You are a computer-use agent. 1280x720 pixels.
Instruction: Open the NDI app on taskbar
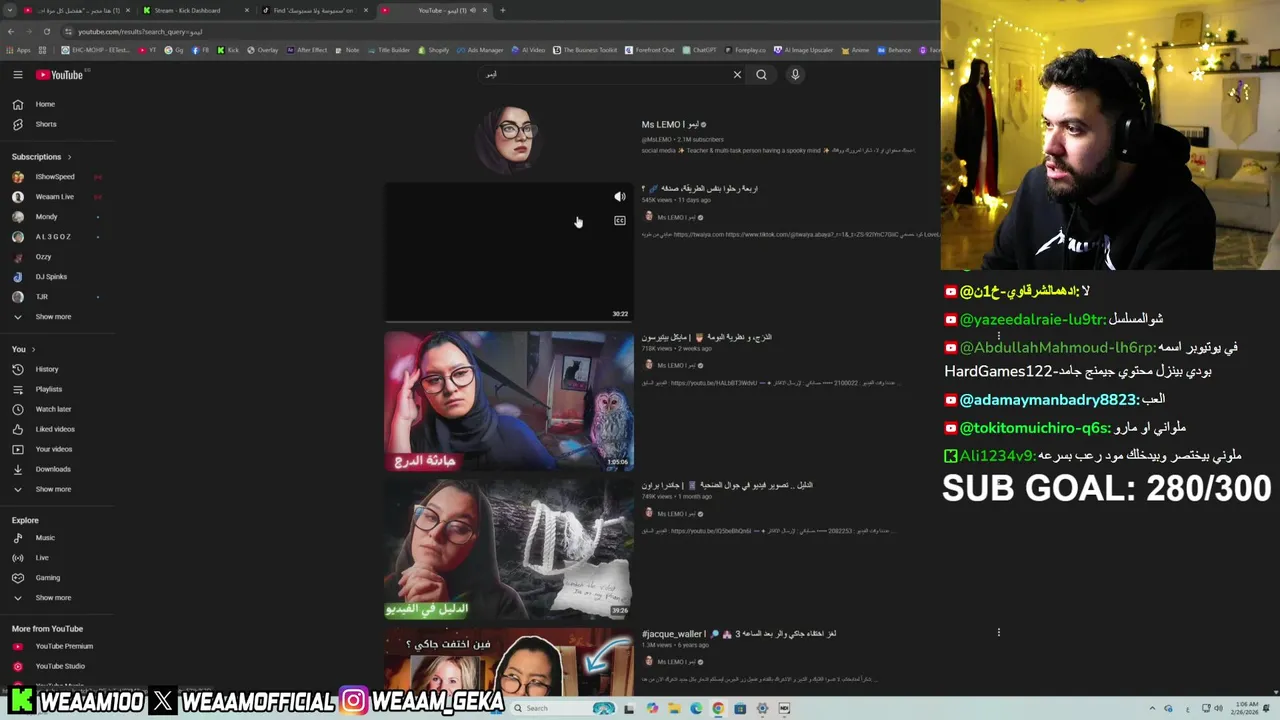pos(784,709)
